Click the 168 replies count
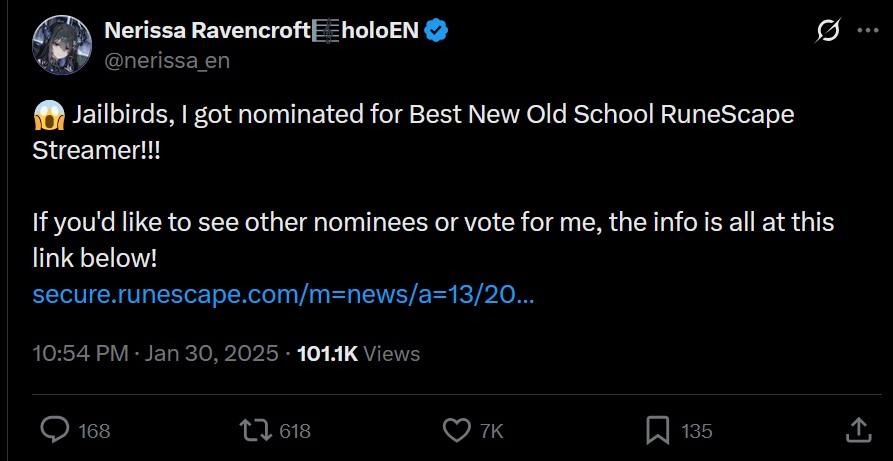Image resolution: width=893 pixels, height=461 pixels. pos(94,431)
